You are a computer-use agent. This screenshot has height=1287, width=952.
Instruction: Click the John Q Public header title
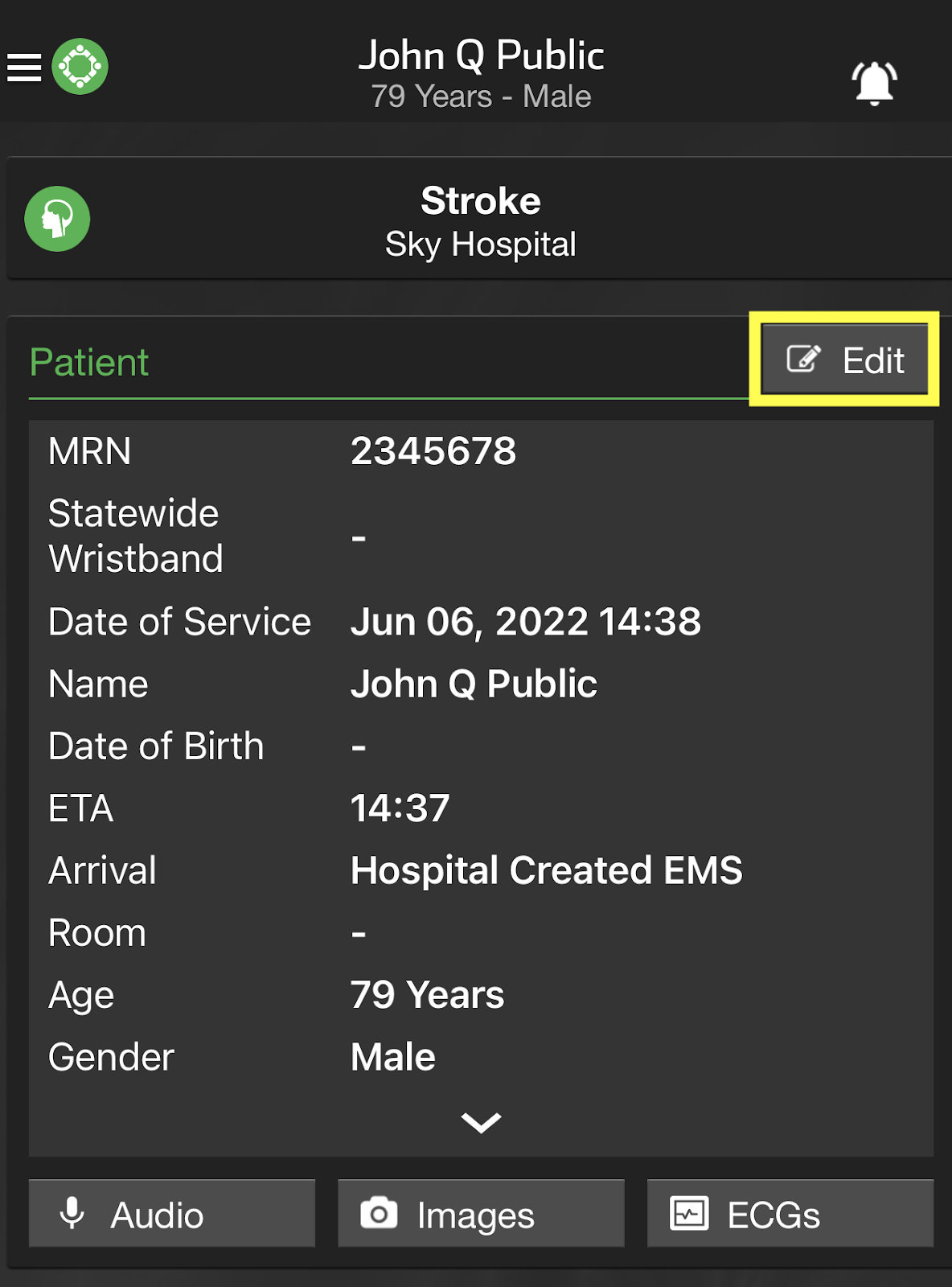[481, 56]
